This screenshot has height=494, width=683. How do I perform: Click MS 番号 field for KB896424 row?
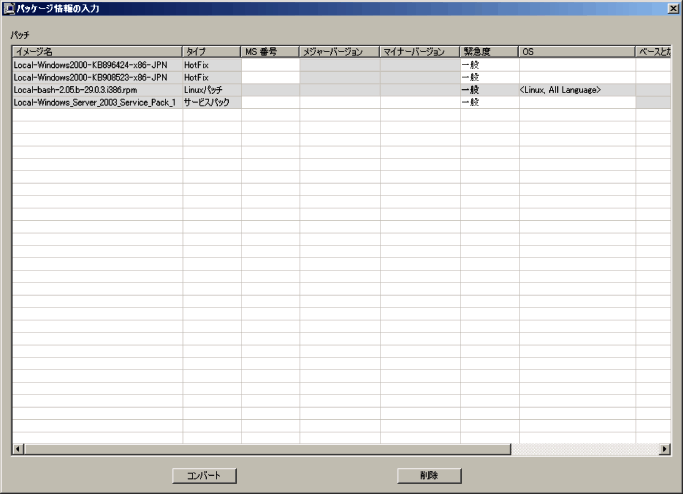[x=270, y=65]
